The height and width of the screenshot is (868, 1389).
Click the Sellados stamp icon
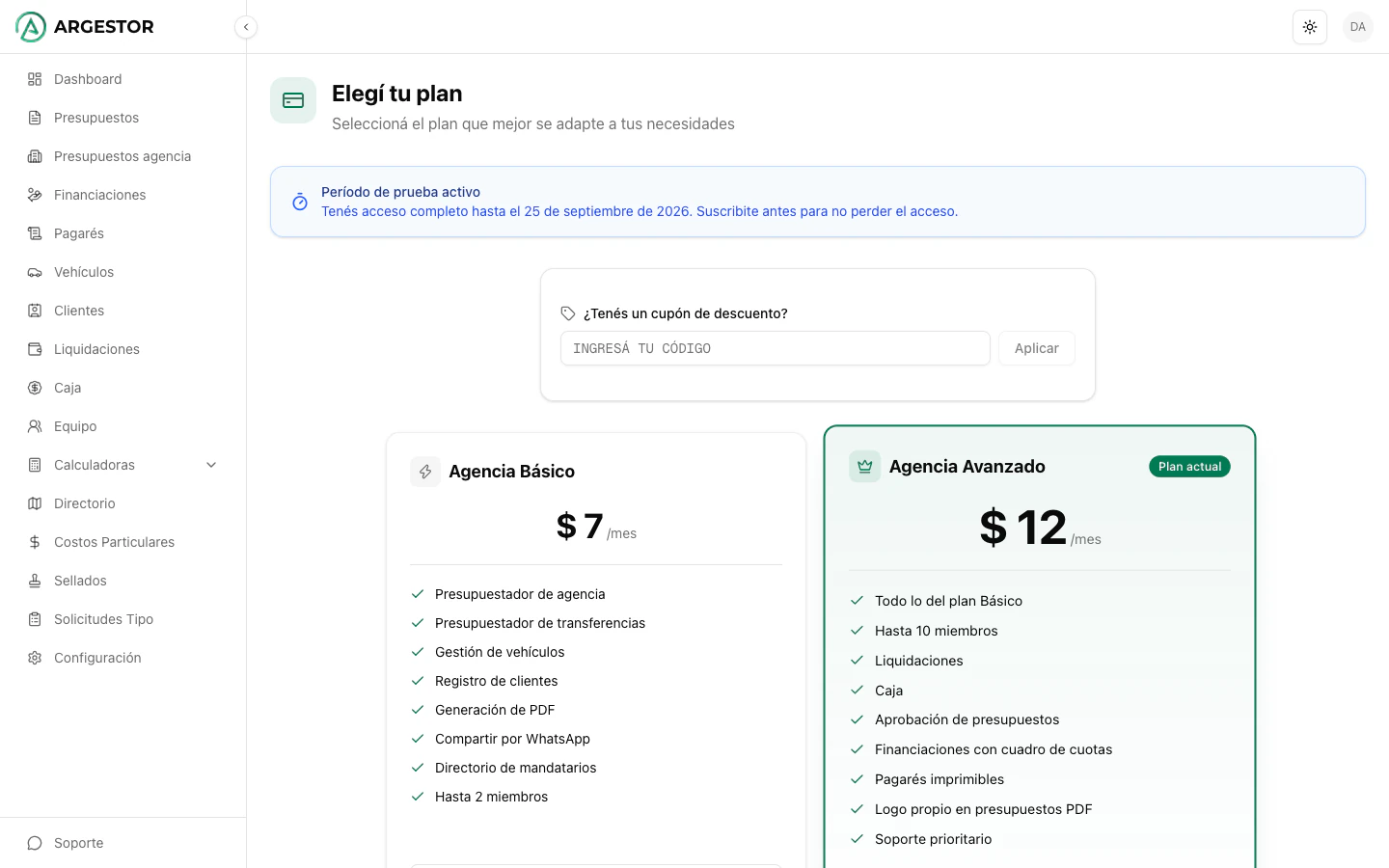35,581
